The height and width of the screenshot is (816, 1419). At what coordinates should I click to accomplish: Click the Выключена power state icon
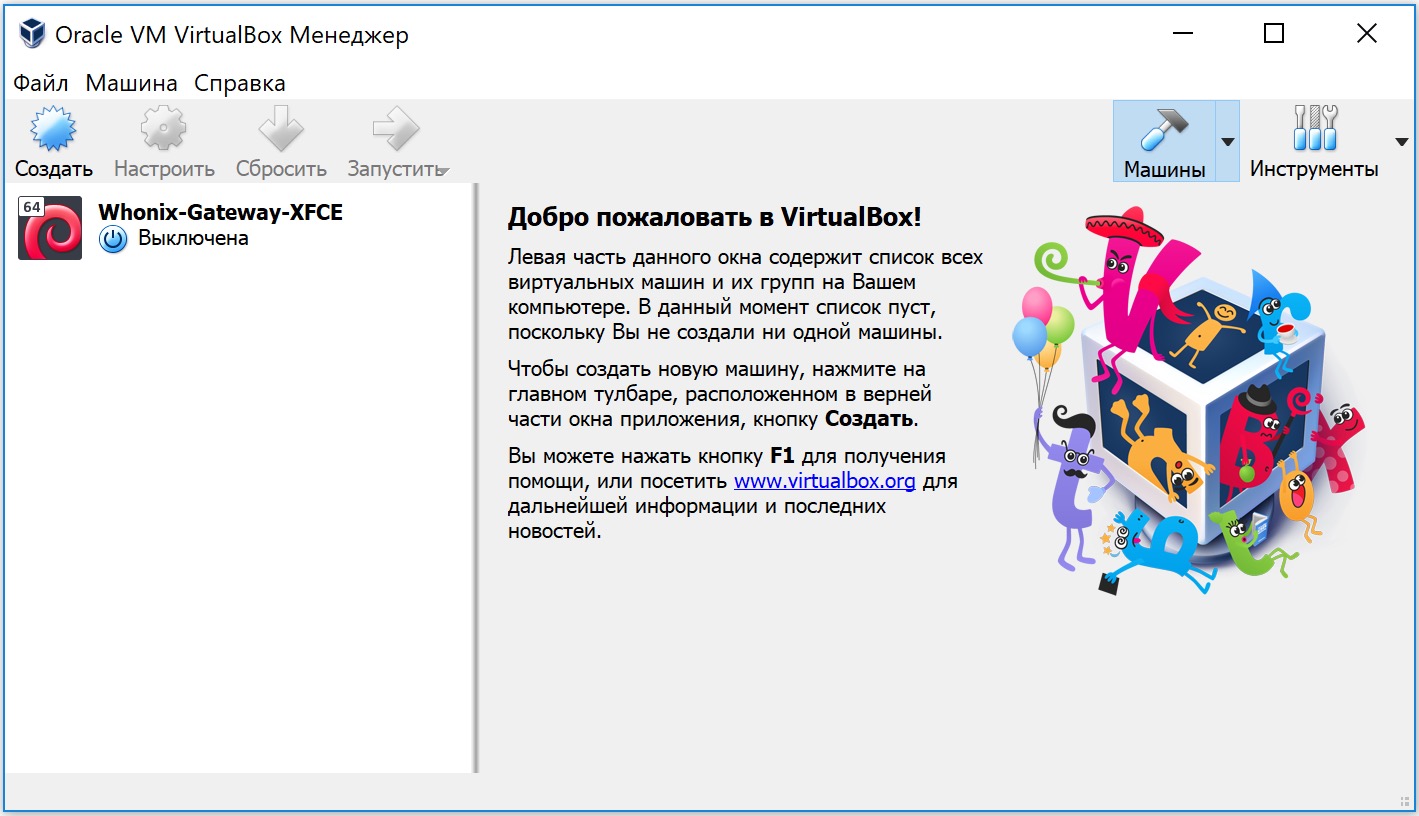click(113, 240)
